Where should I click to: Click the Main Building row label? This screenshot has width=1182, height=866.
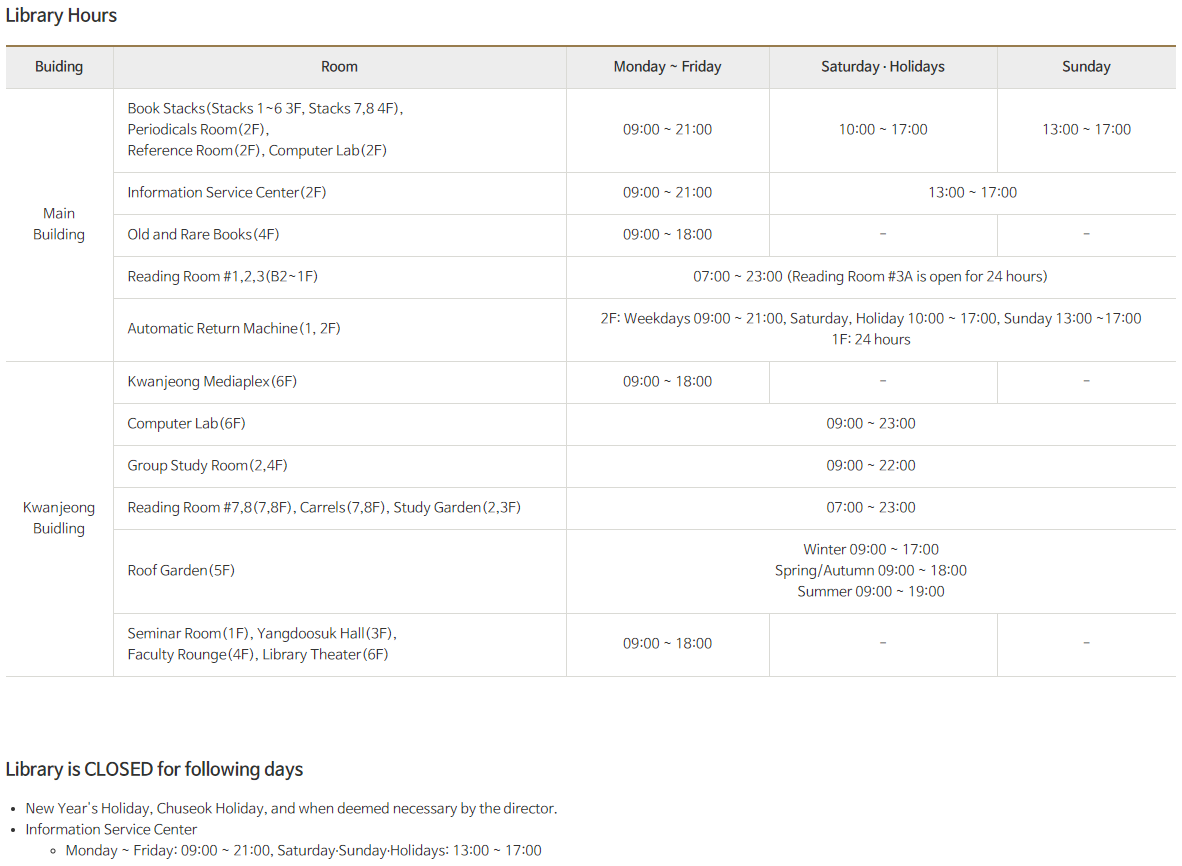tap(59, 224)
